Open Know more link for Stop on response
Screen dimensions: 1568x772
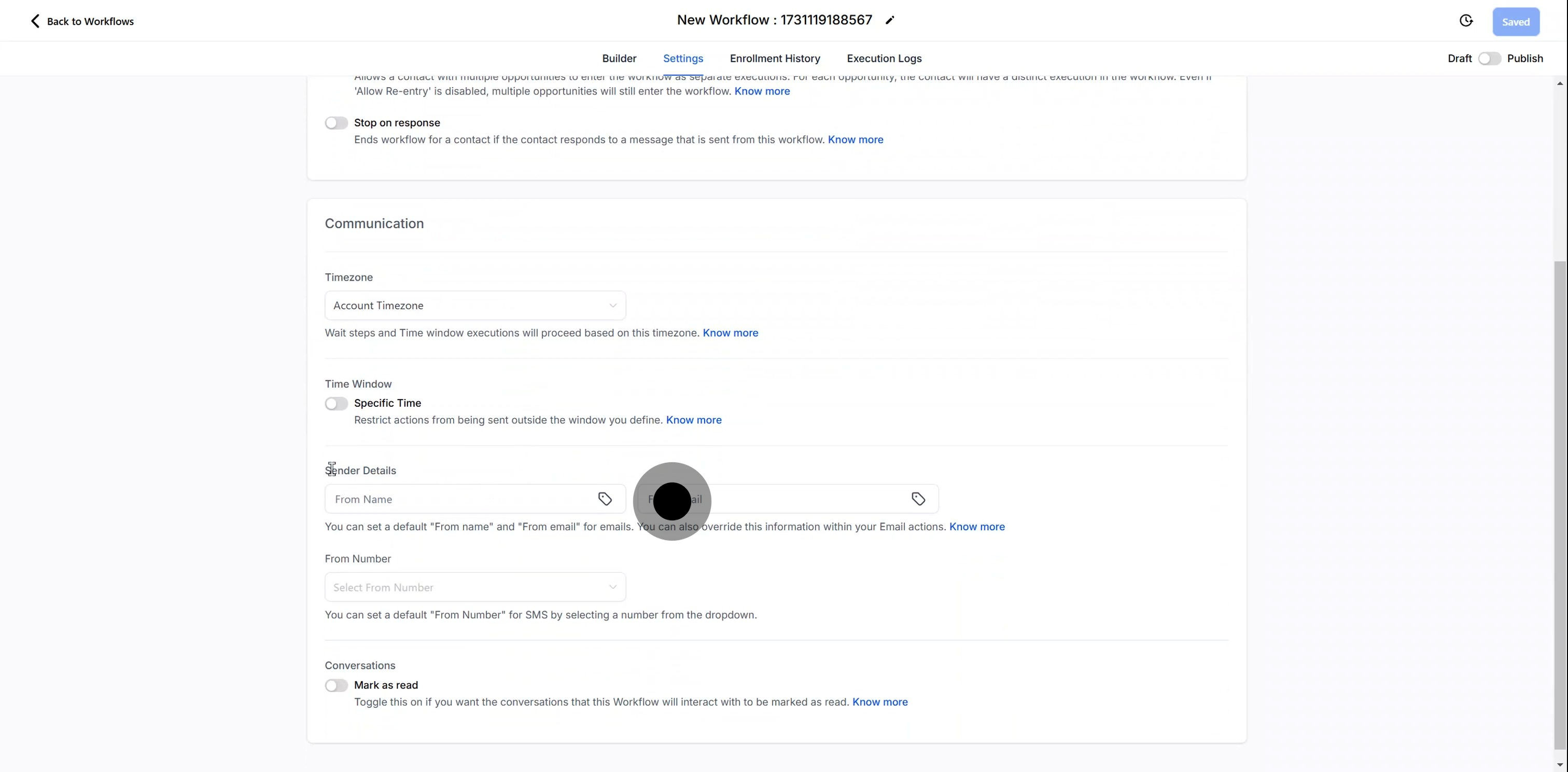tap(855, 140)
